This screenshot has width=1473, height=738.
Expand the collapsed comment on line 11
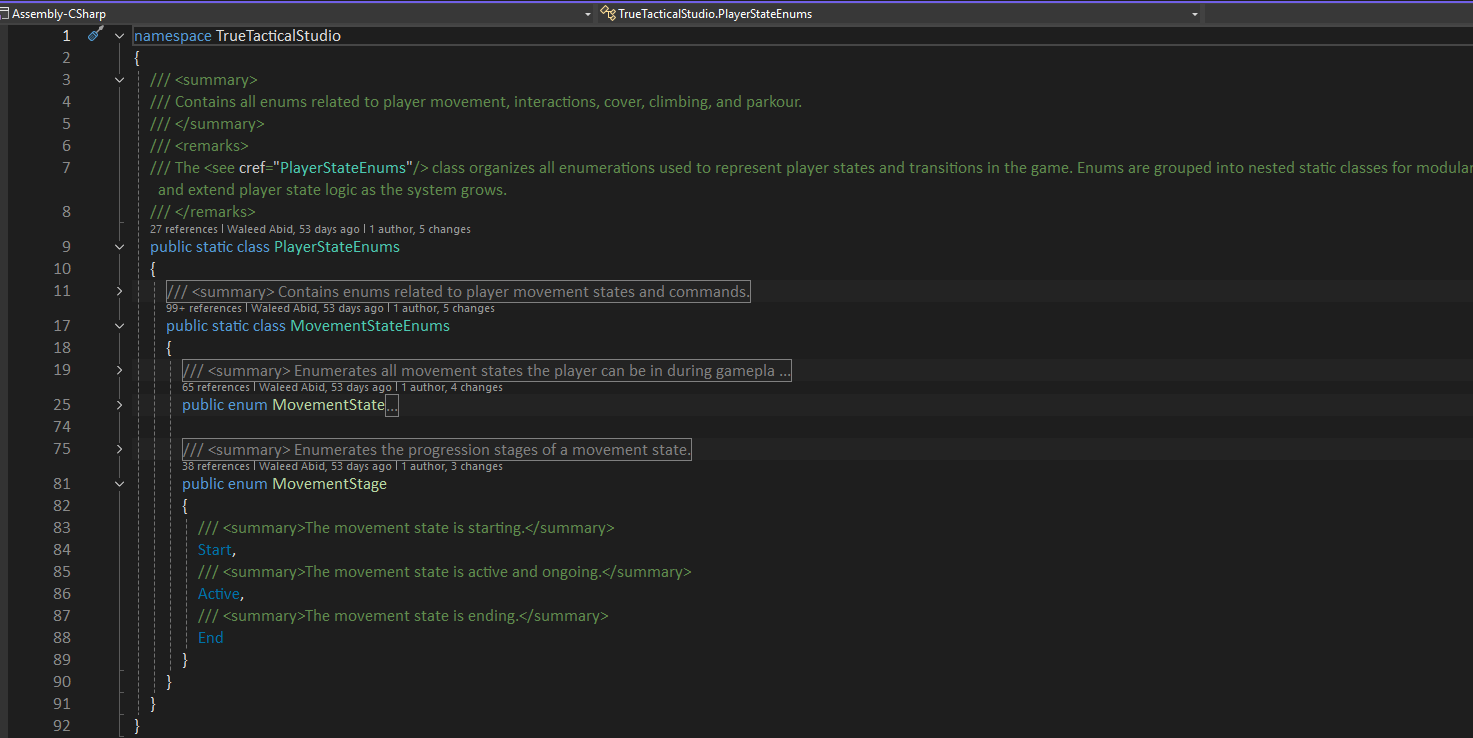pos(120,291)
